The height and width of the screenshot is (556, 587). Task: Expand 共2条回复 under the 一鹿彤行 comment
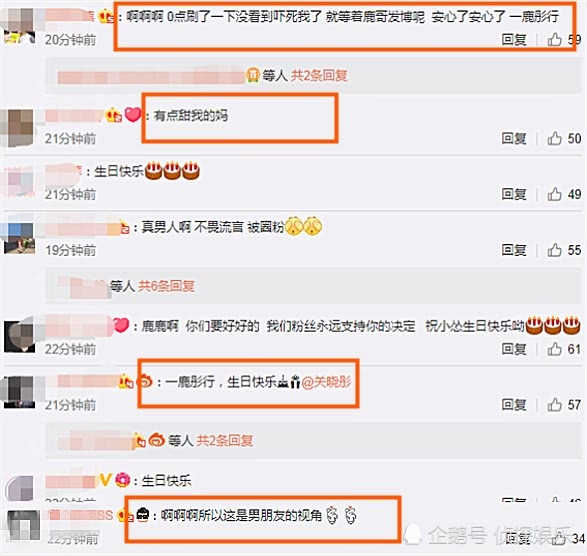pyautogui.click(x=225, y=440)
